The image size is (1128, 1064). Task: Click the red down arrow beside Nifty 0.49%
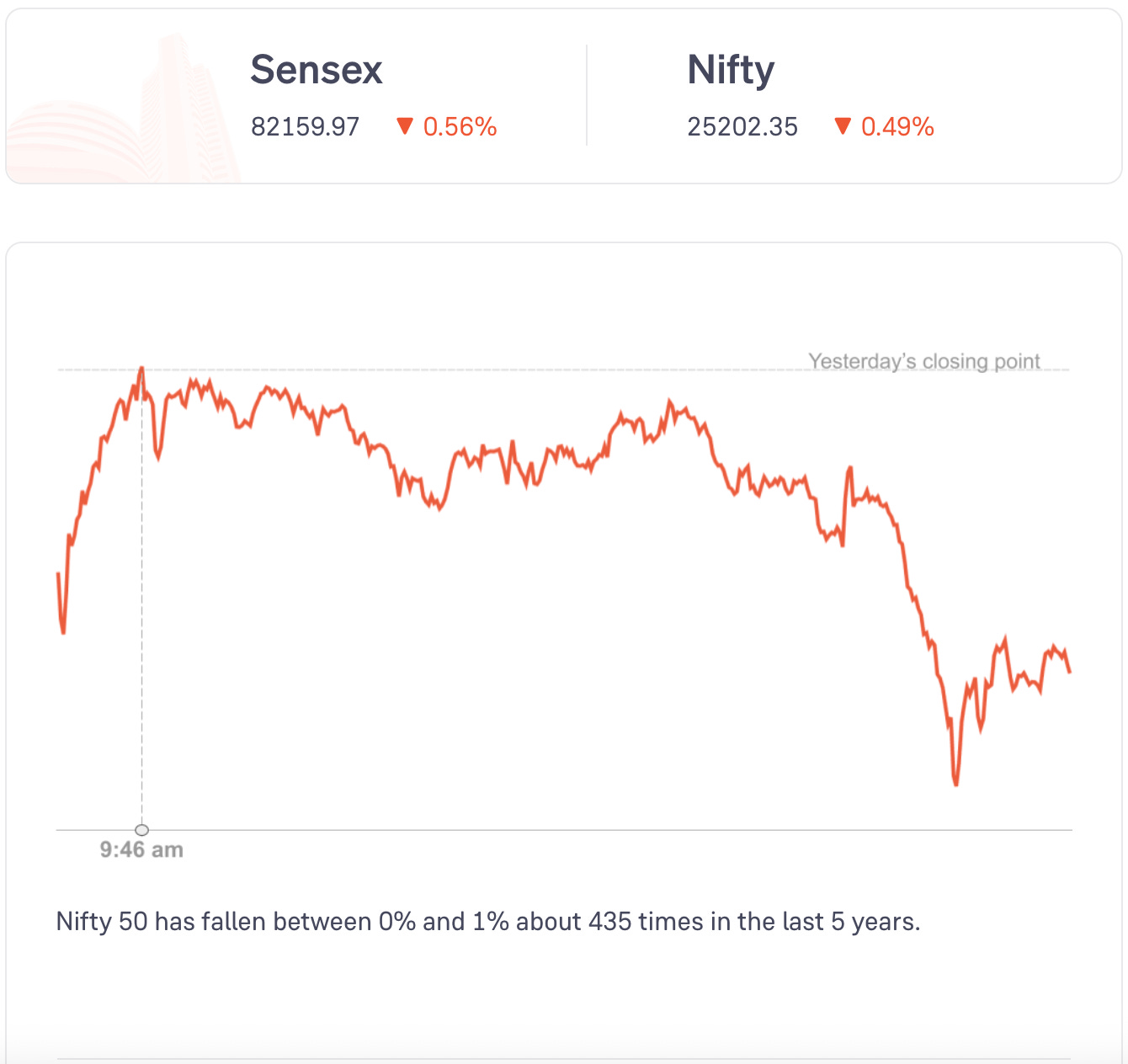[843, 126]
